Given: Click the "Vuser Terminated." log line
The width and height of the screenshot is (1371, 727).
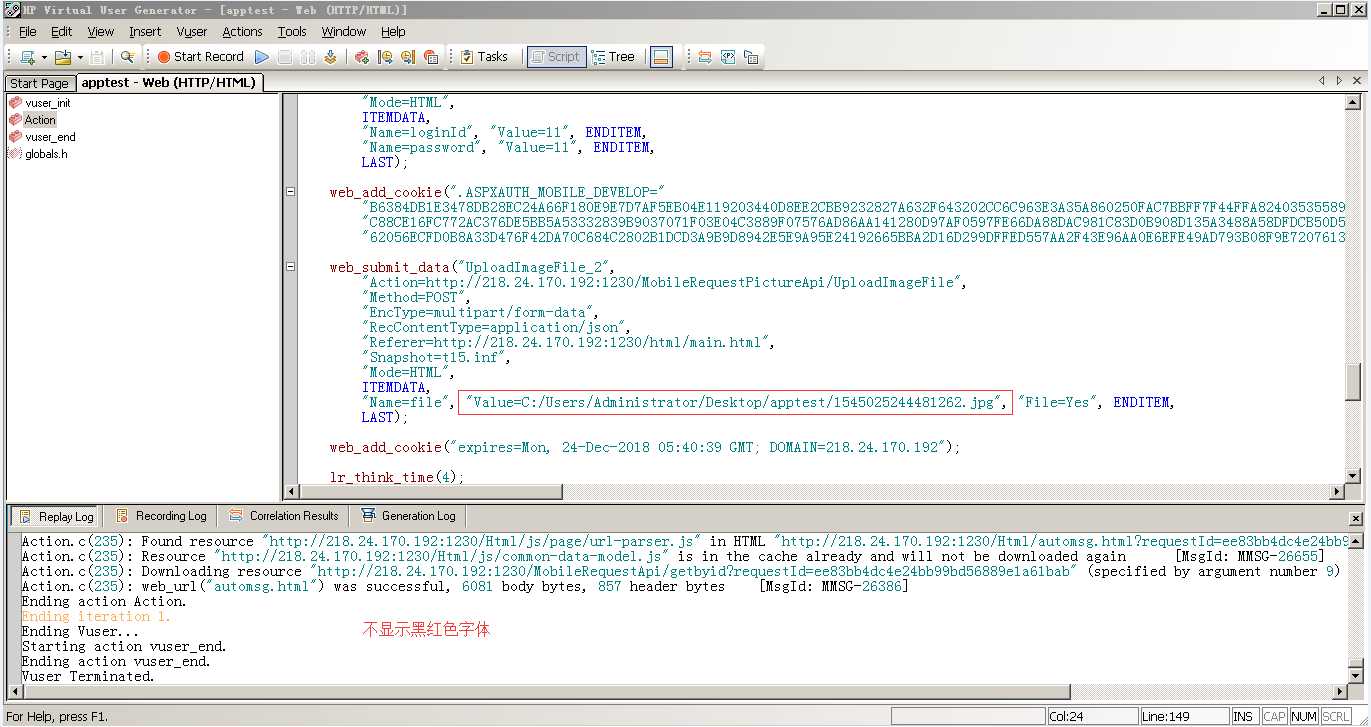Looking at the screenshot, I should tap(88, 676).
